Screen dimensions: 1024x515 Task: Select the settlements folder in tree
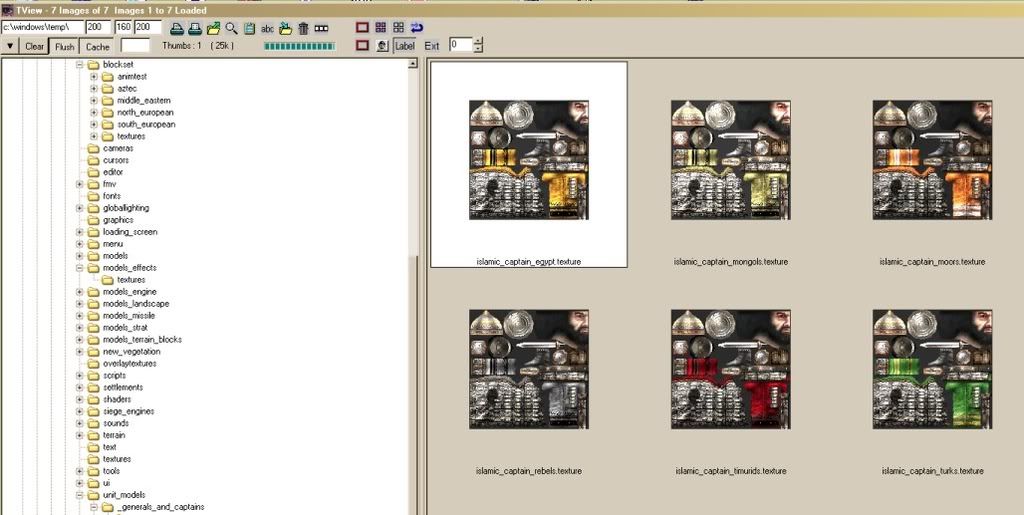tap(122, 388)
